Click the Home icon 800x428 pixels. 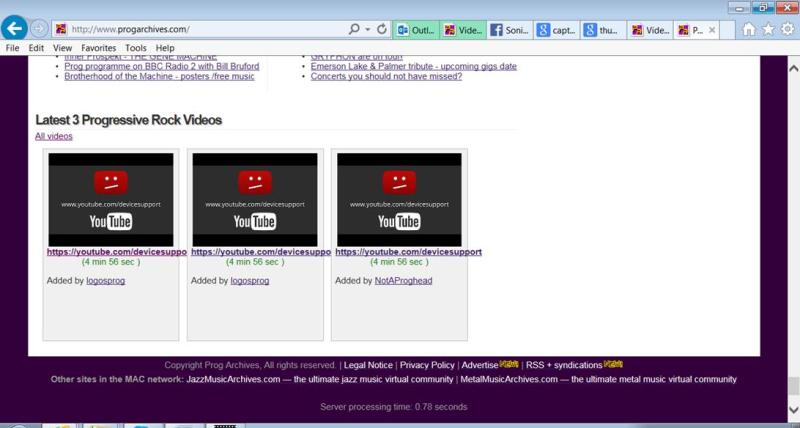pos(748,30)
